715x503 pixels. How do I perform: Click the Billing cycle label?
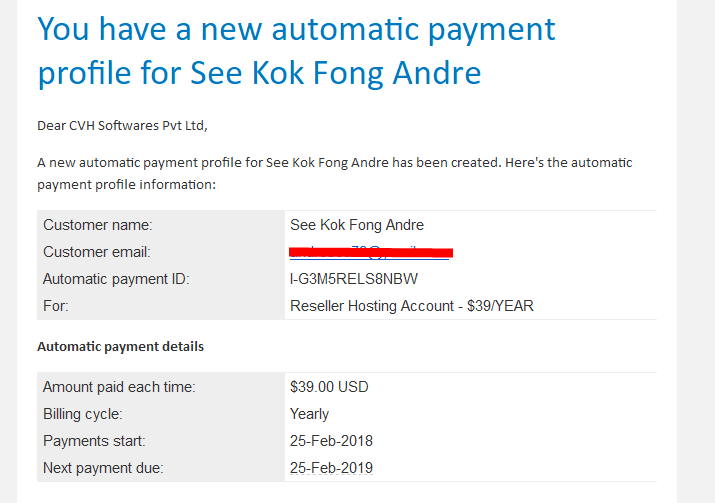(x=83, y=414)
